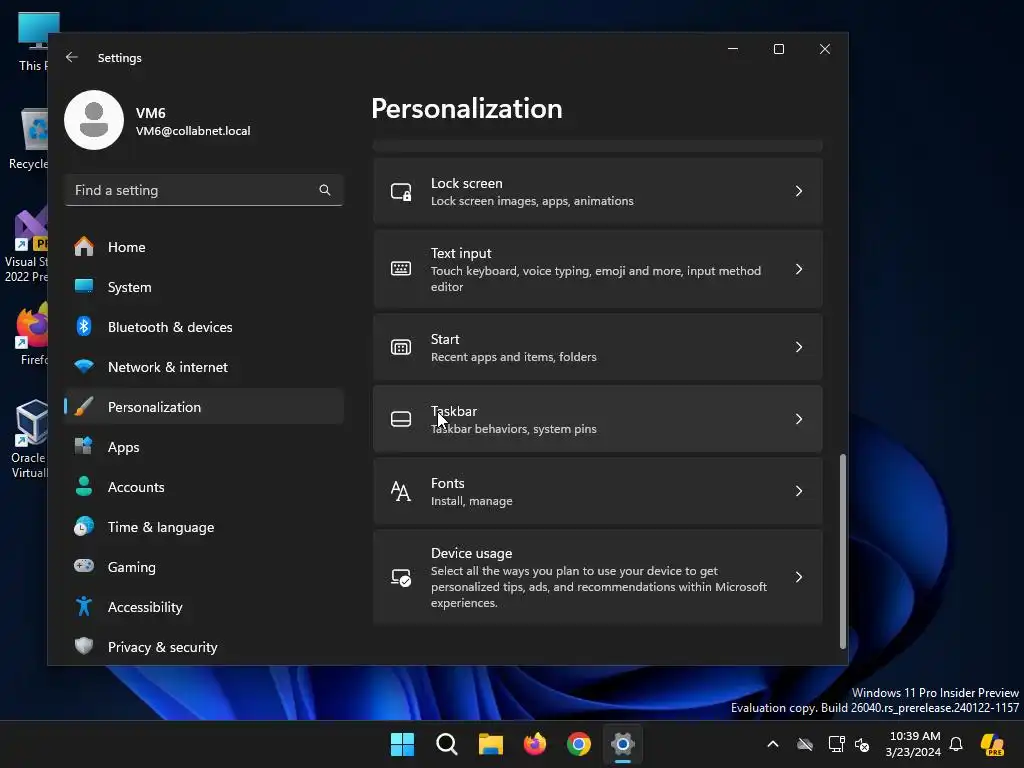Click the 10:39 AM clock in taskbar
The image size is (1024, 768).
[x=913, y=744]
